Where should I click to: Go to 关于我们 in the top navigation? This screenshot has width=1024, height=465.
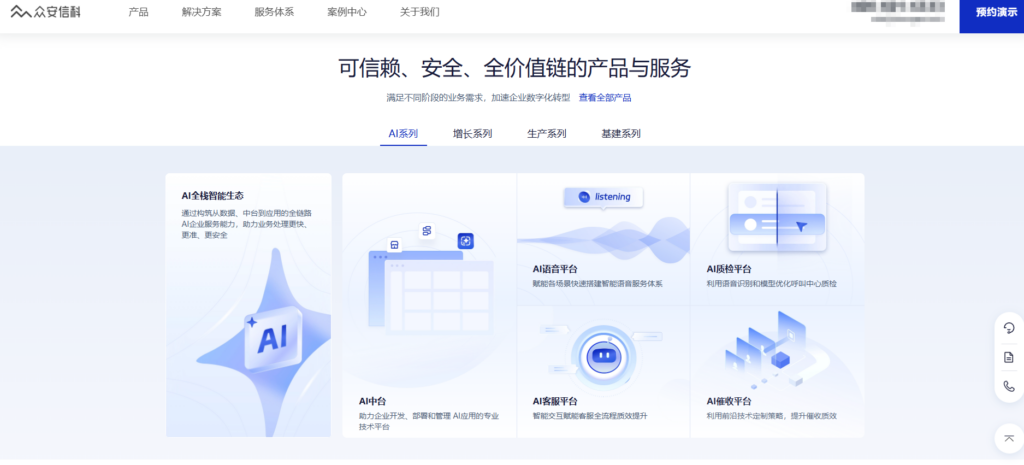(419, 13)
